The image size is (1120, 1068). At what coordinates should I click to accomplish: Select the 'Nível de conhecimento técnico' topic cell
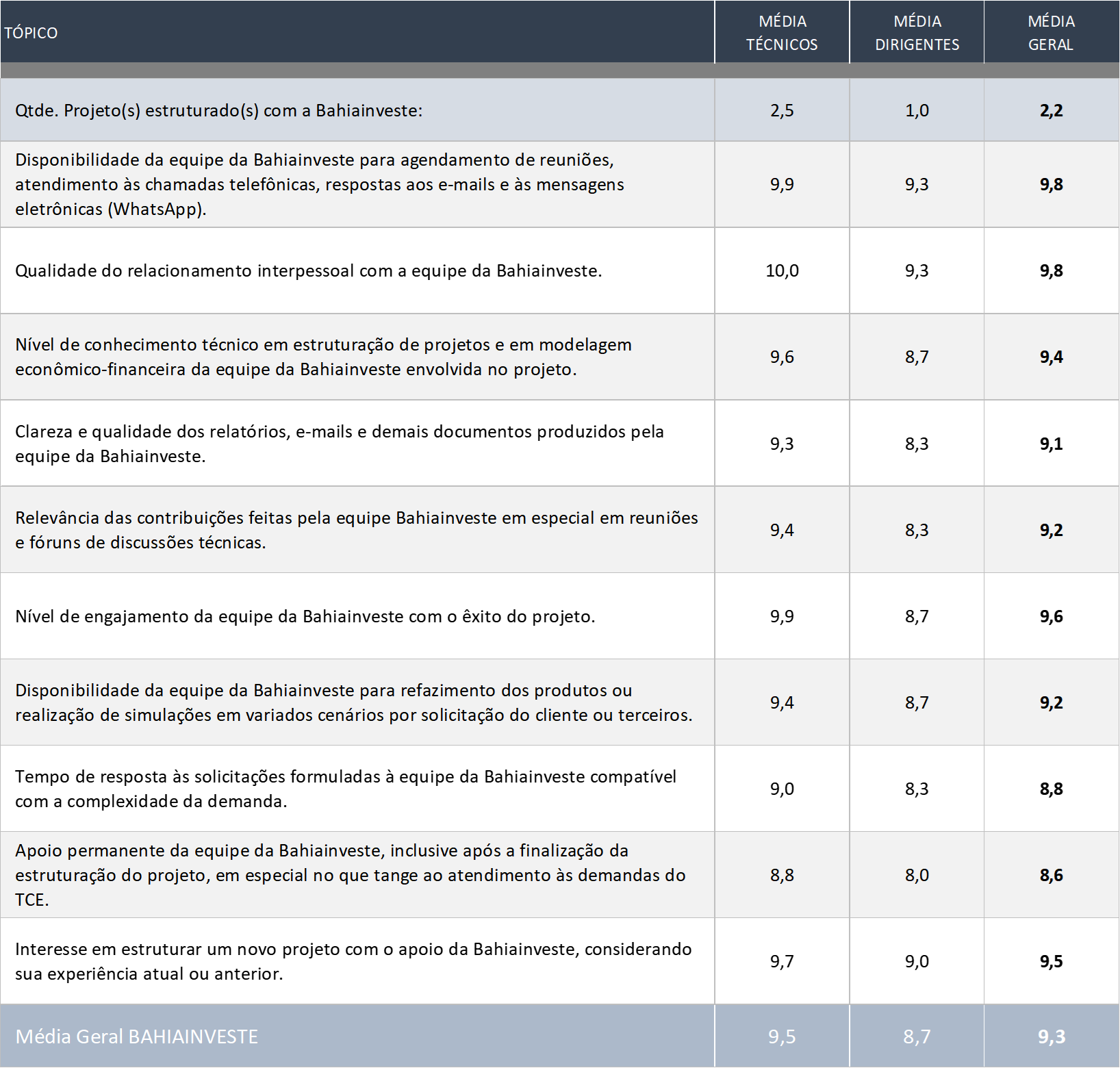pyautogui.click(x=323, y=357)
